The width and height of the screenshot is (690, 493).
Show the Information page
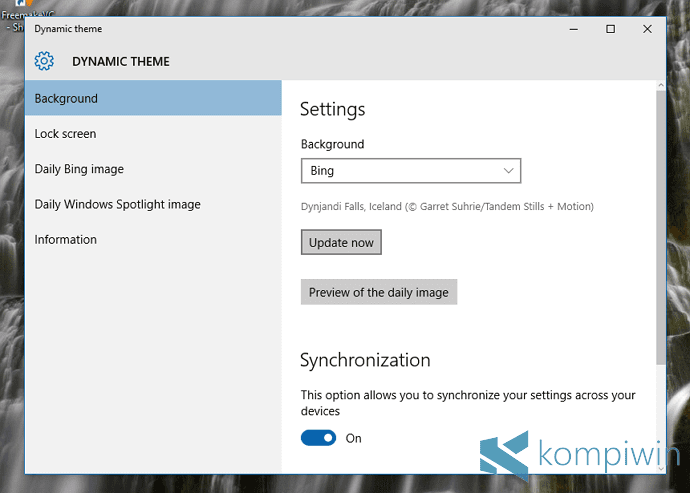[153, 239]
